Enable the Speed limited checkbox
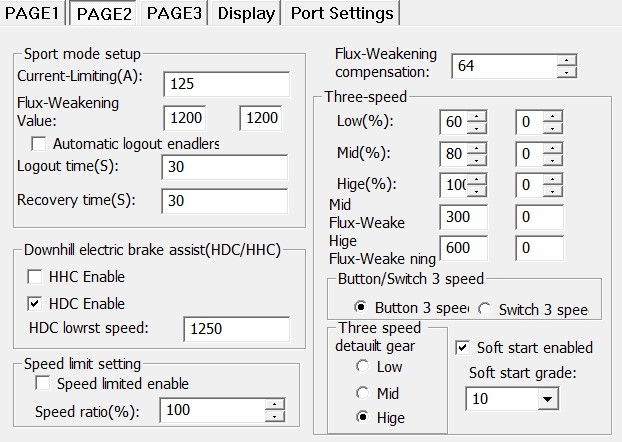Viewport: 622px width, 442px height. click(42, 384)
